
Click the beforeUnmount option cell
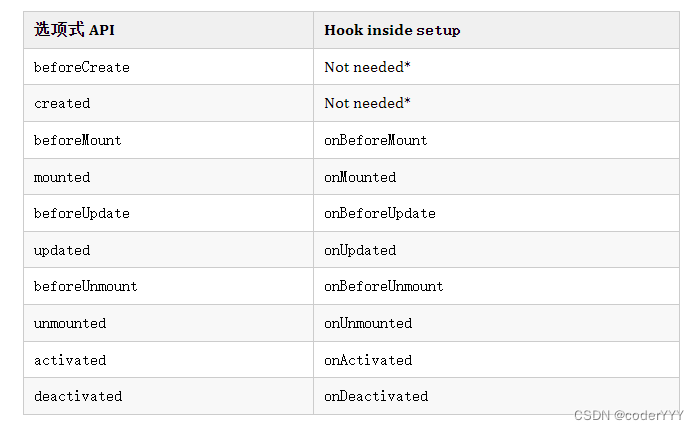coord(86,286)
